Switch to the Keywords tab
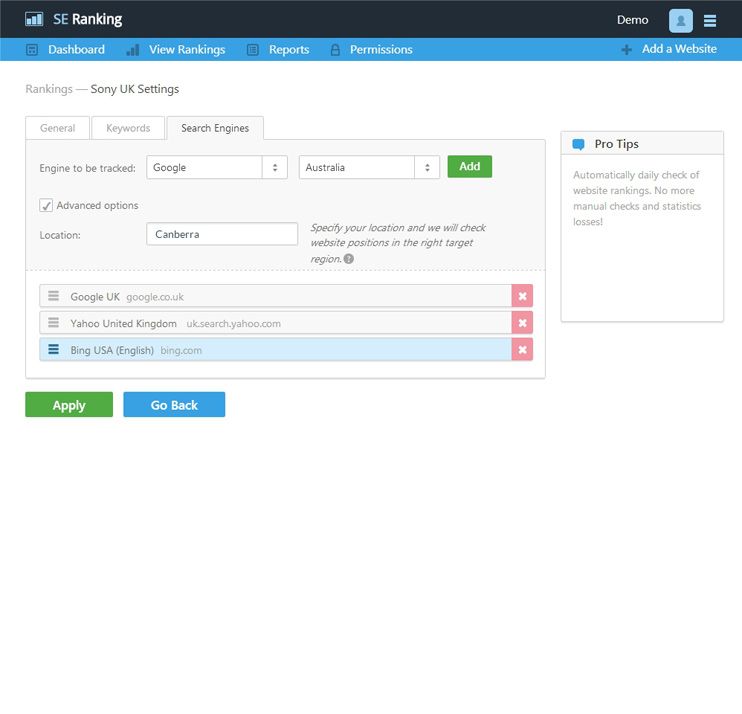742x714 pixels. pyautogui.click(x=128, y=128)
